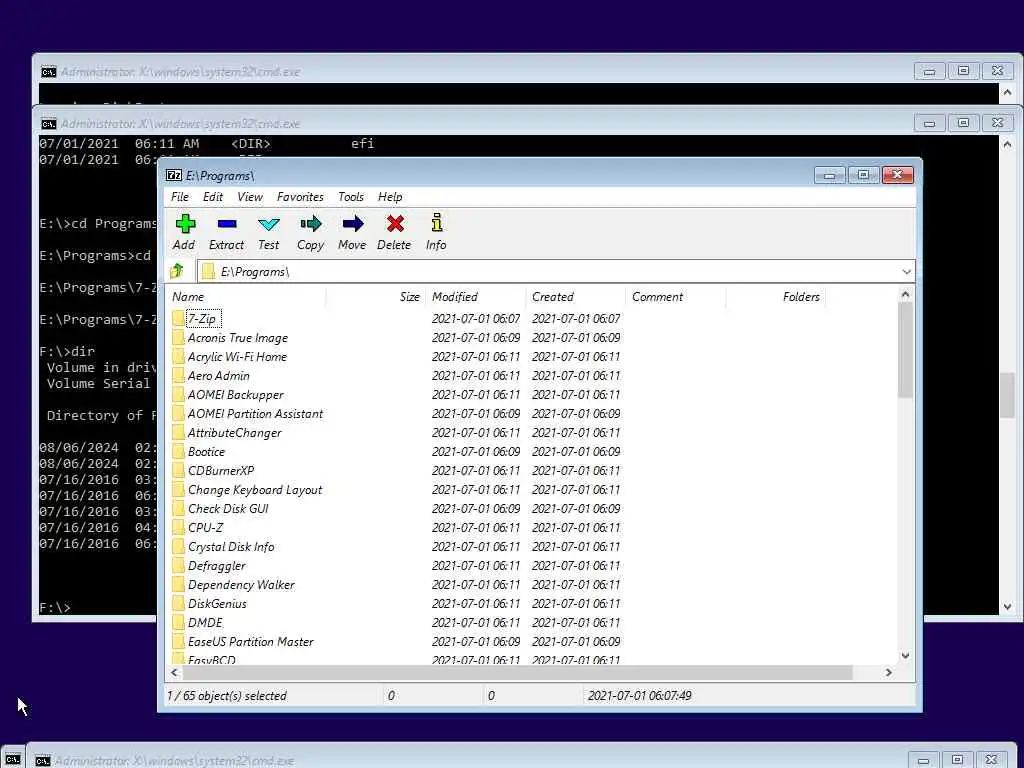Click the cmd window scroll down arrow
Viewport: 1024px width, 768px height.
1008,607
